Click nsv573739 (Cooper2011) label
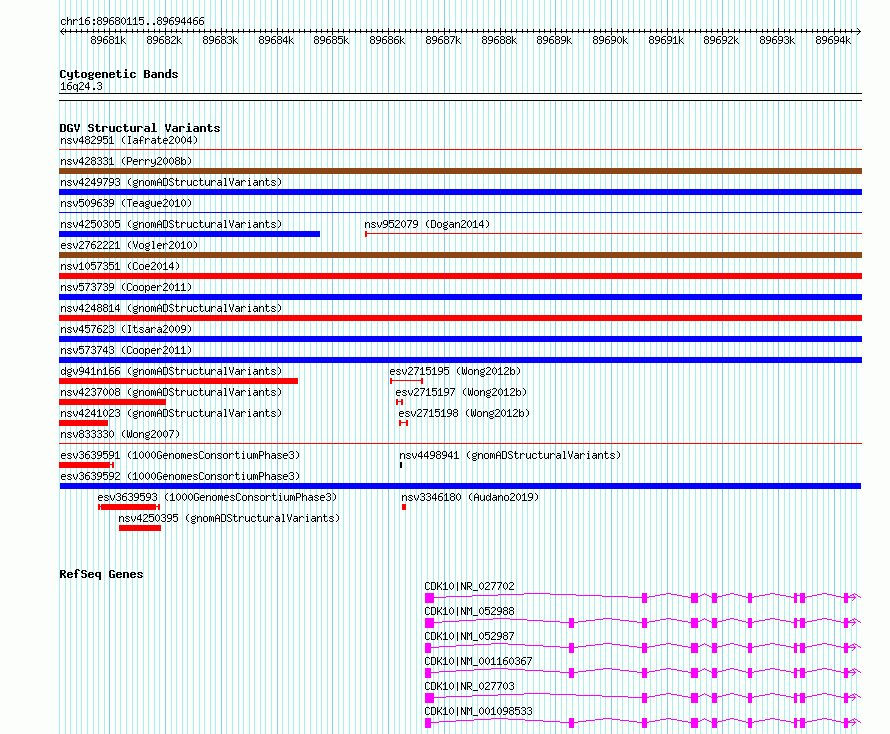890x734 pixels. click(126, 287)
